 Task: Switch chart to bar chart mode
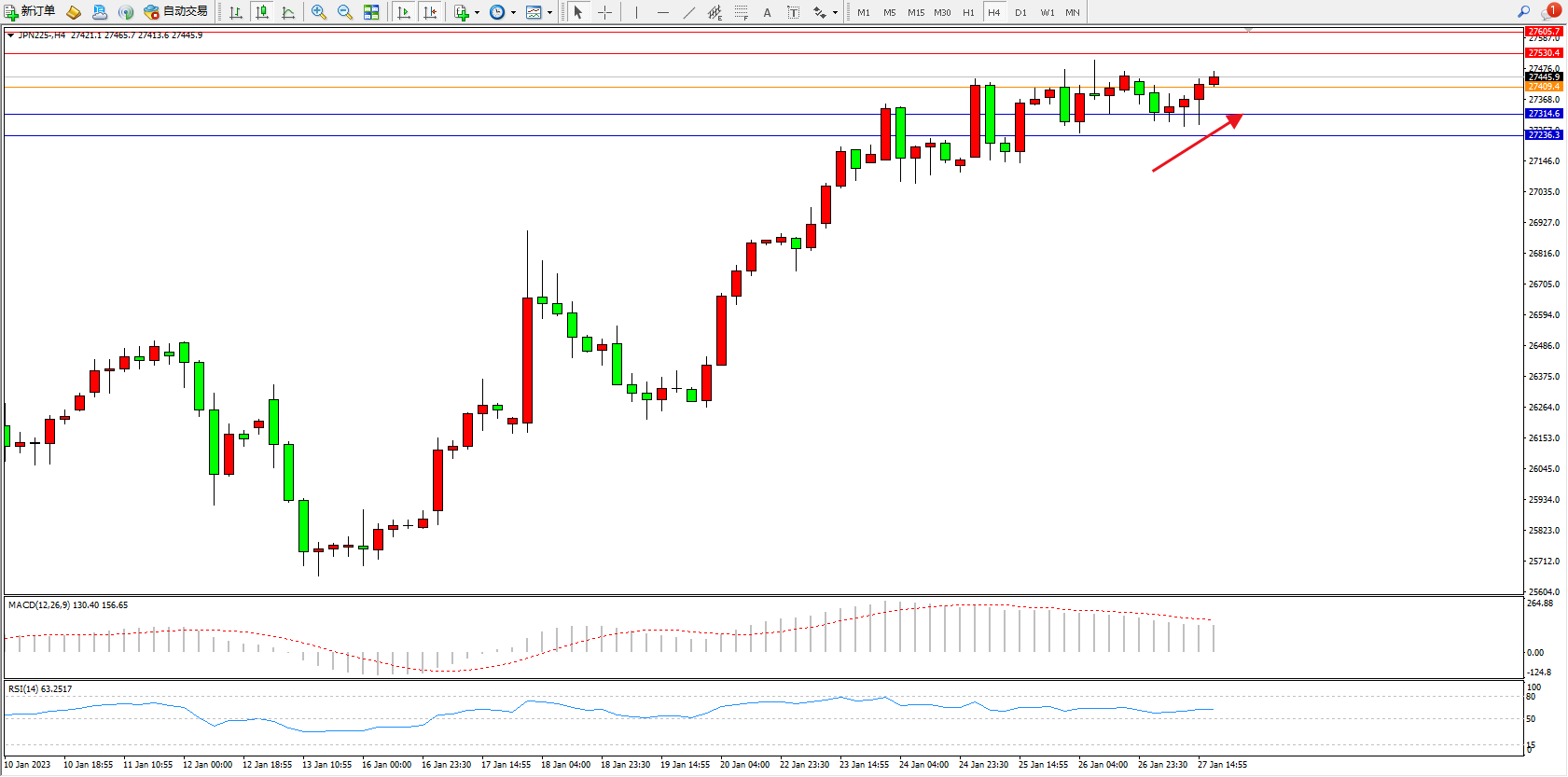236,12
